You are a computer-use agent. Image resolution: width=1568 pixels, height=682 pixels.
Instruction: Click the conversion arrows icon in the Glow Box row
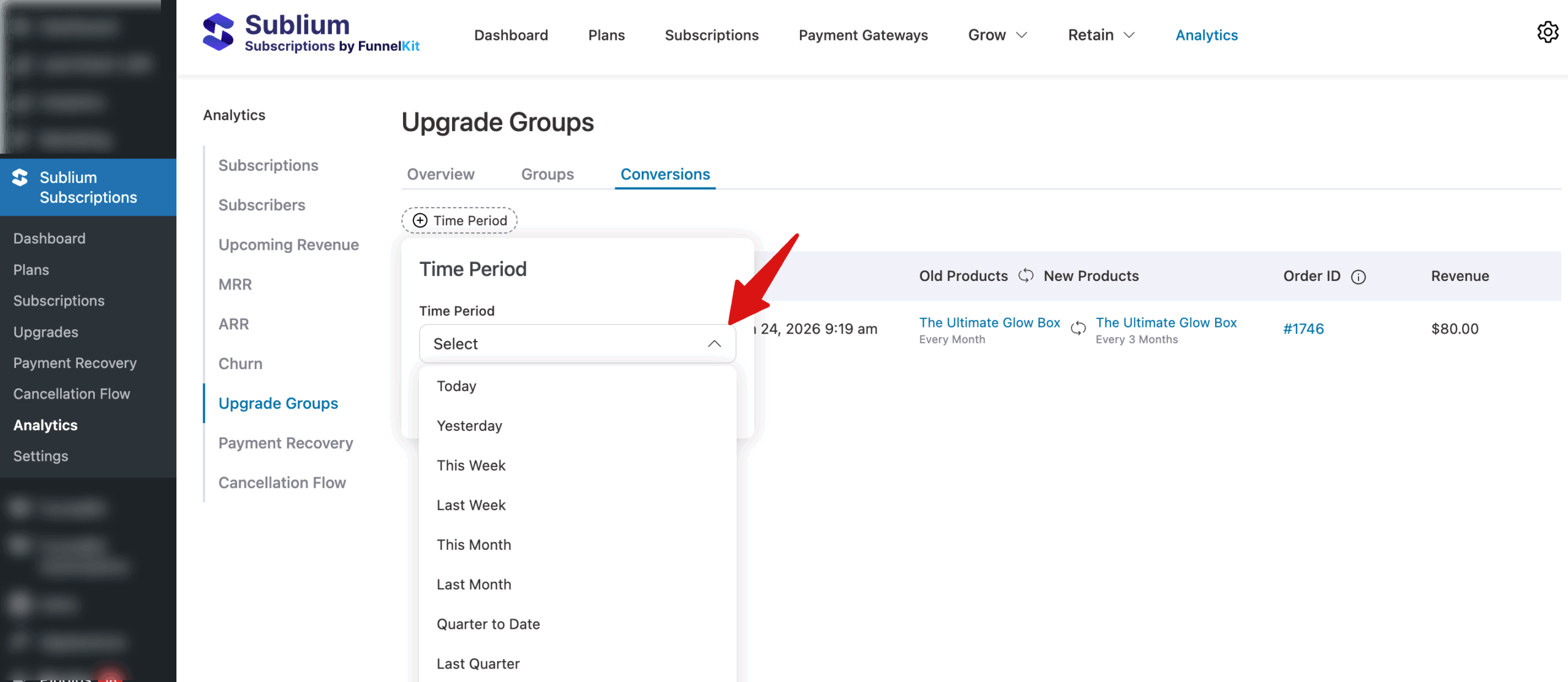[x=1078, y=329]
